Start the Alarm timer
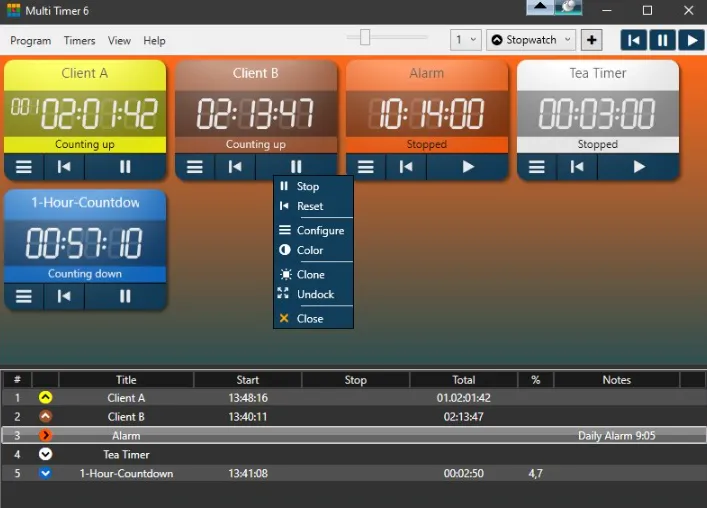 468,167
